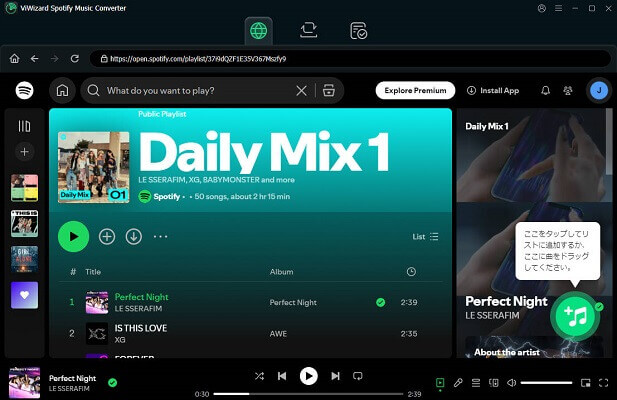Clear the search field with the X
The image size is (617, 400).
301,91
